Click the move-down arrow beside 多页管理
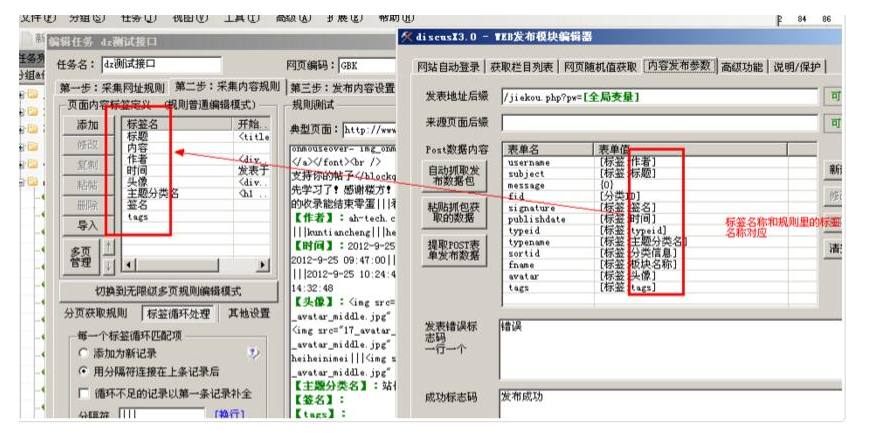Viewport: 880px width, 433px height. 109,265
